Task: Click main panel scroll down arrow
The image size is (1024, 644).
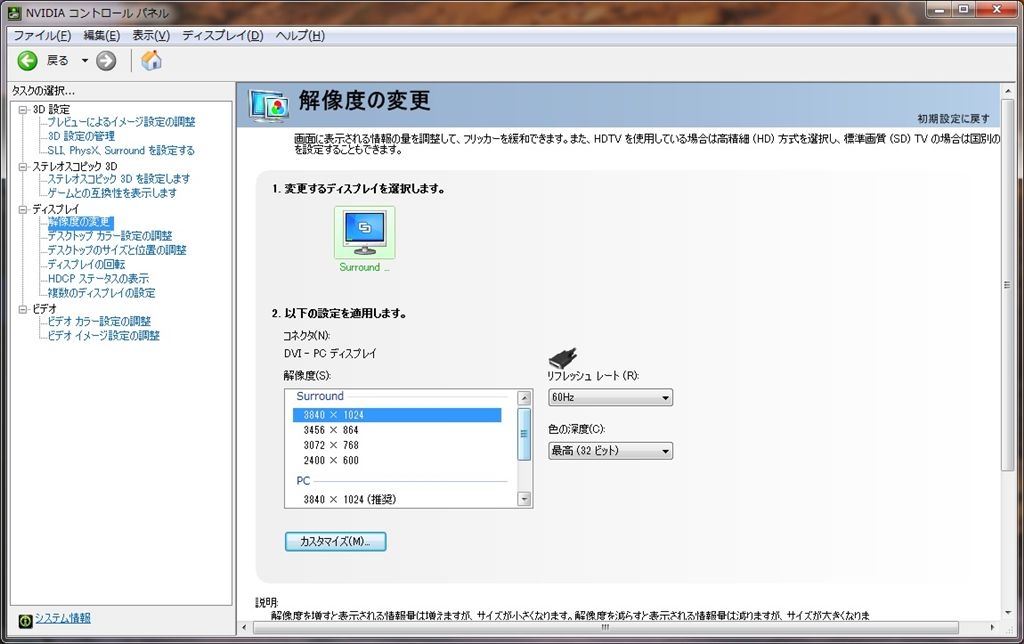Action: click(1007, 613)
